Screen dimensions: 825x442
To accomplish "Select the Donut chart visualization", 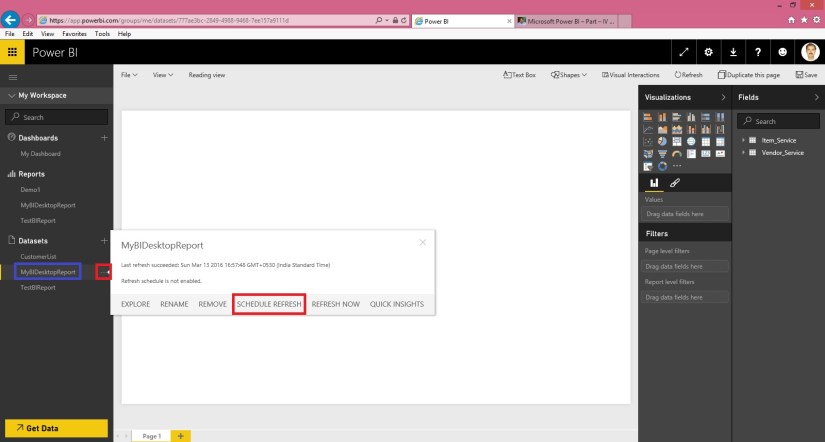I will point(662,166).
